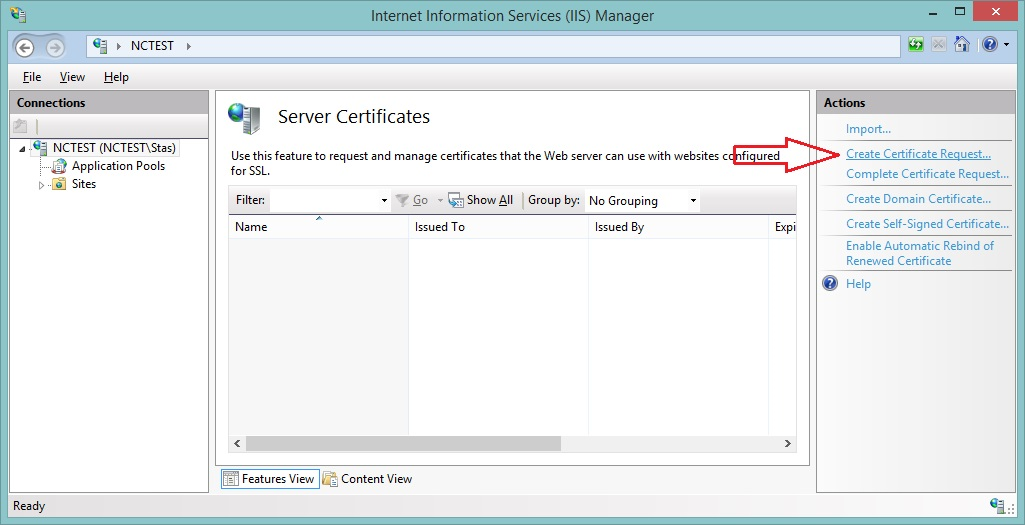1025x525 pixels.
Task: Open the Filter field dropdown arrow
Action: [x=384, y=201]
